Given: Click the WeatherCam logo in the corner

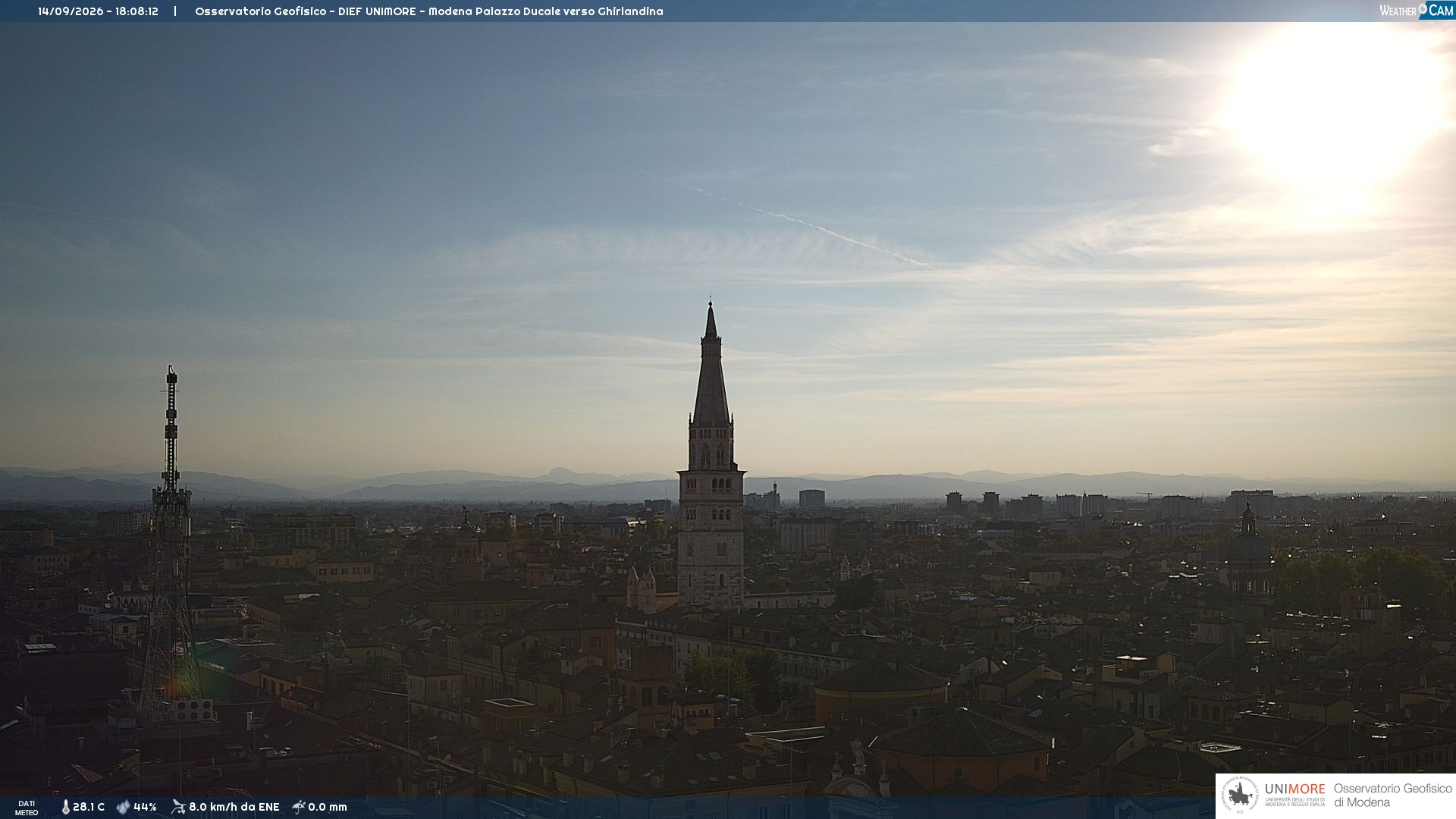Looking at the screenshot, I should (x=1416, y=11).
